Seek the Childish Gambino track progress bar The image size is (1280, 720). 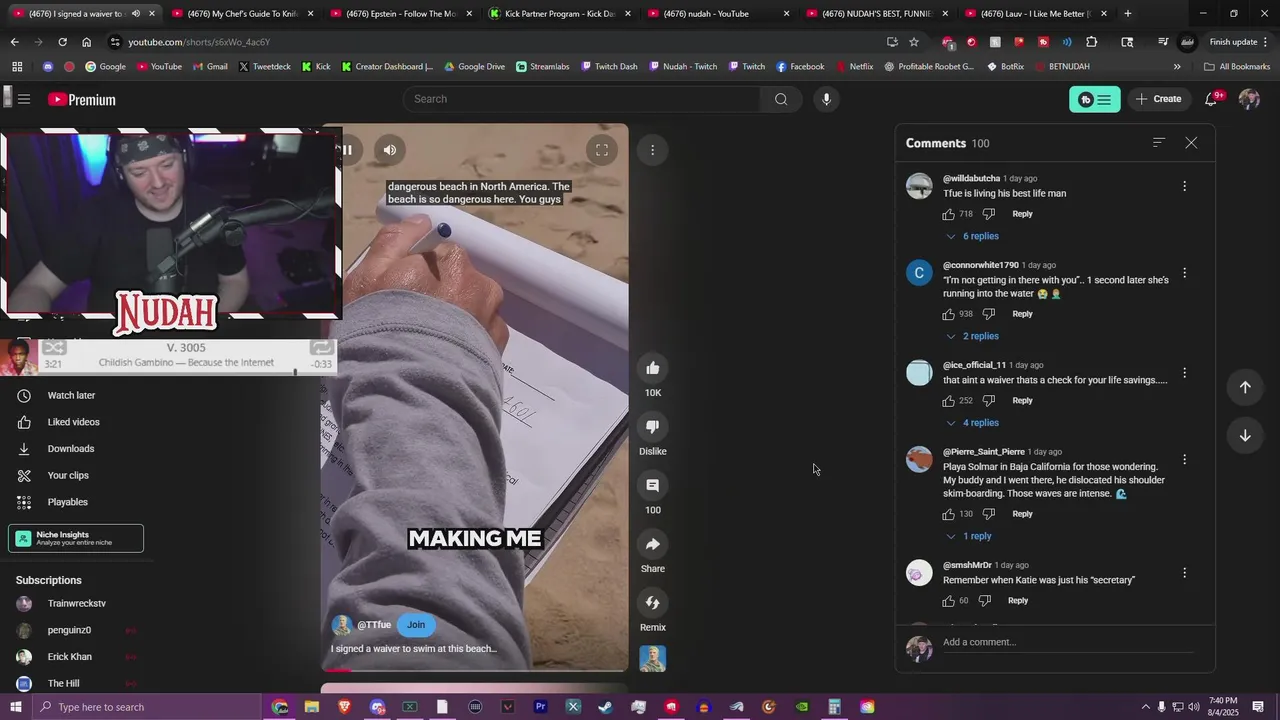click(x=186, y=372)
